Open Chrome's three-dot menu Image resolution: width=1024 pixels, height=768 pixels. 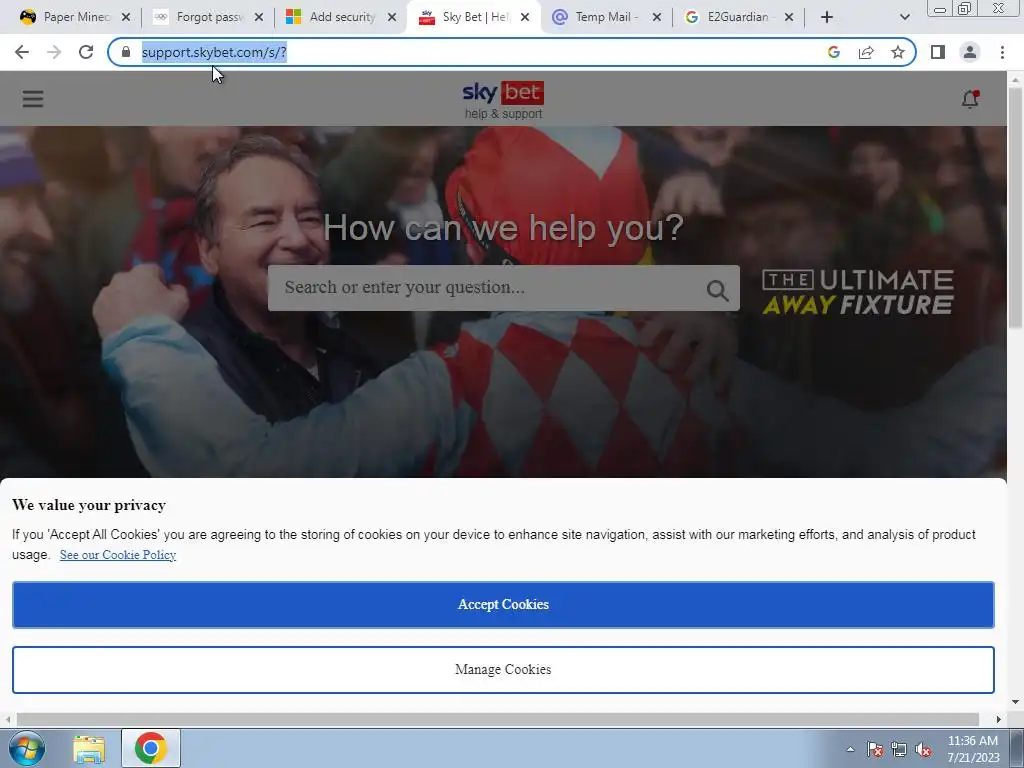pos(1002,52)
